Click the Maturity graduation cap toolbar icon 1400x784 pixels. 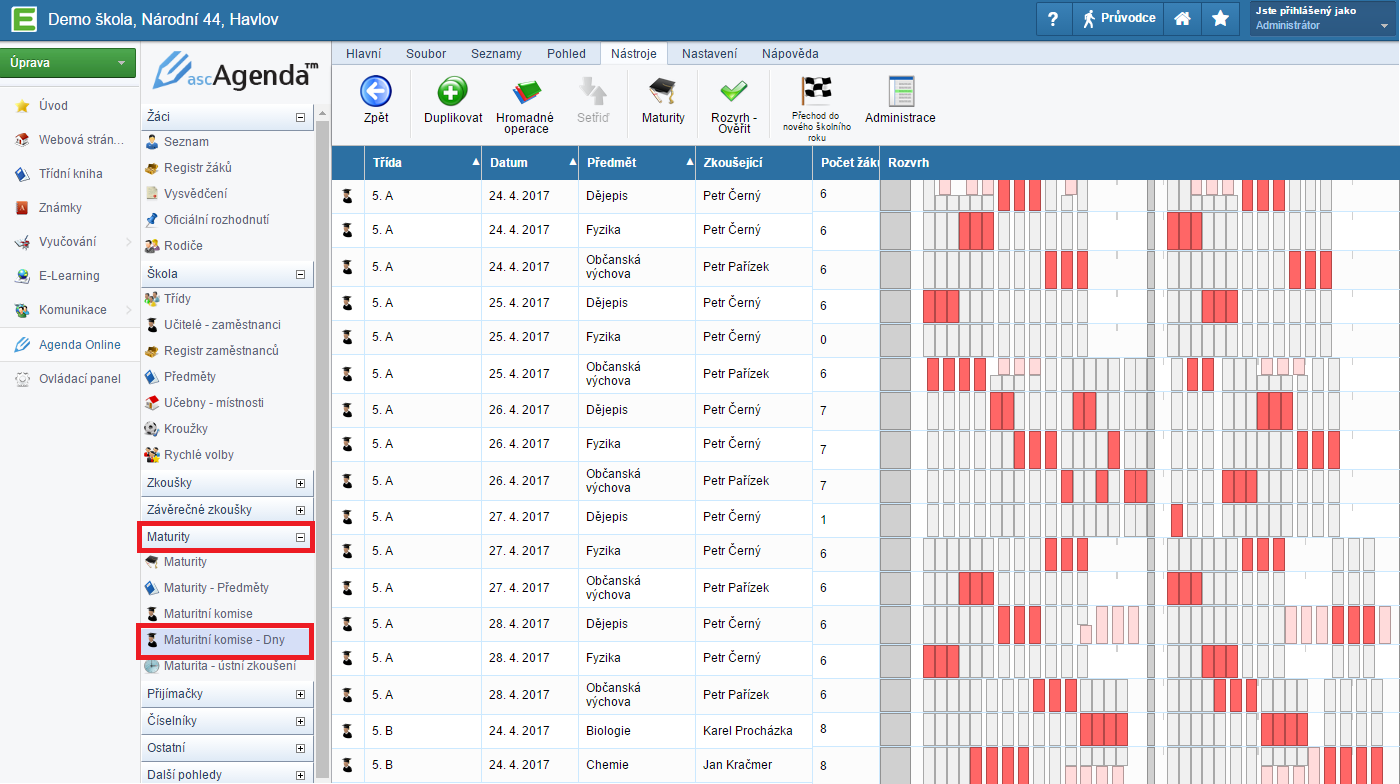[x=662, y=92]
